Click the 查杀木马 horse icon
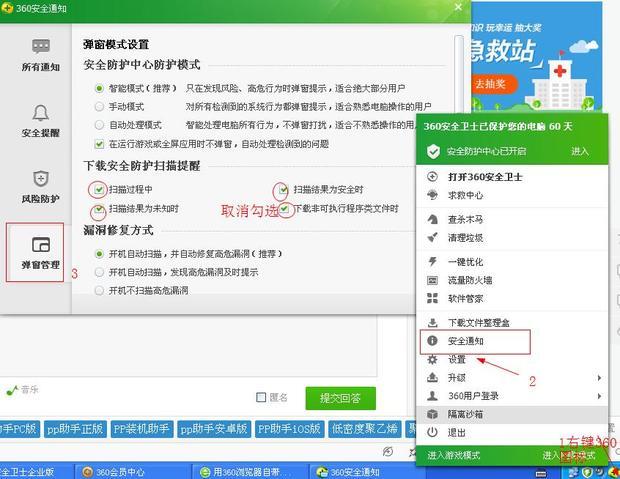620x479 pixels. pyautogui.click(x=433, y=219)
